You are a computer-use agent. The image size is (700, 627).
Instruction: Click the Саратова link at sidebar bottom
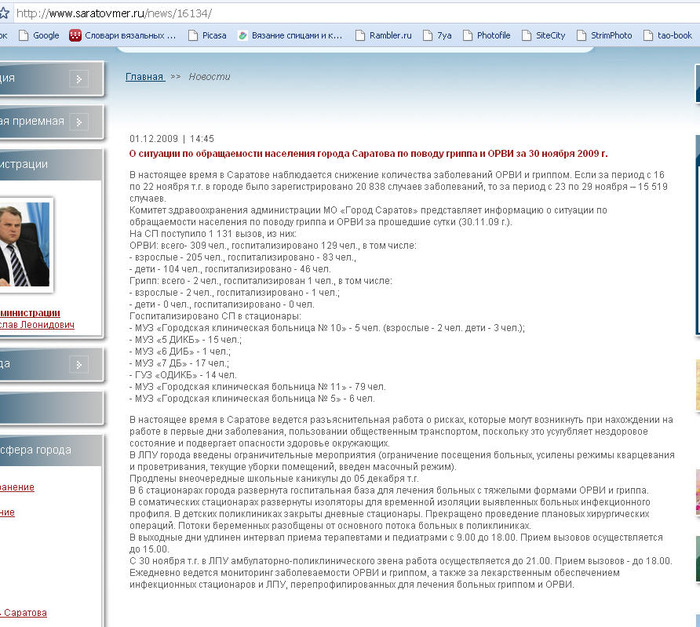tap(23, 613)
